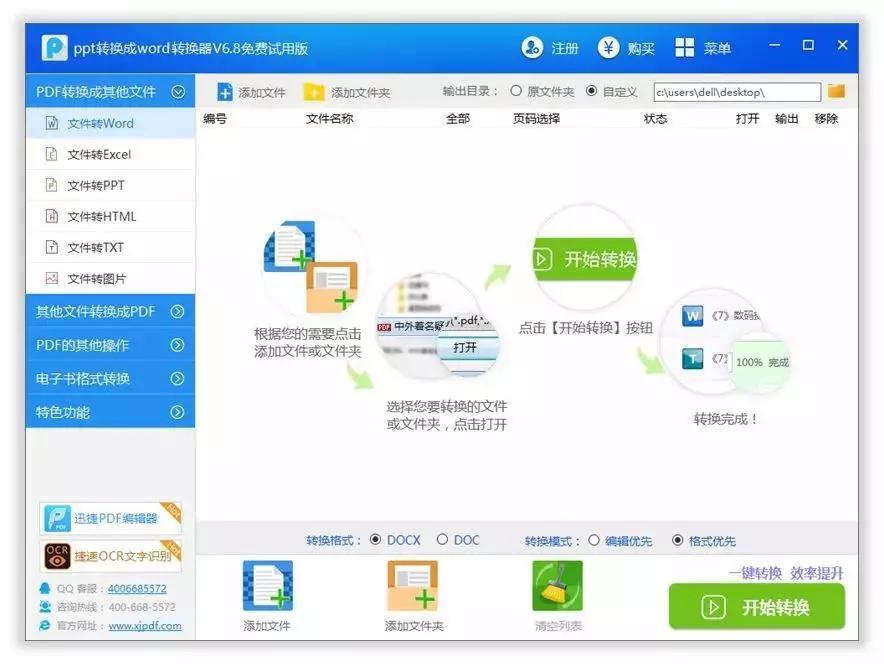The image size is (884, 664).
Task: Click the top toolbar 添加文件 icon
Action: click(x=225, y=92)
